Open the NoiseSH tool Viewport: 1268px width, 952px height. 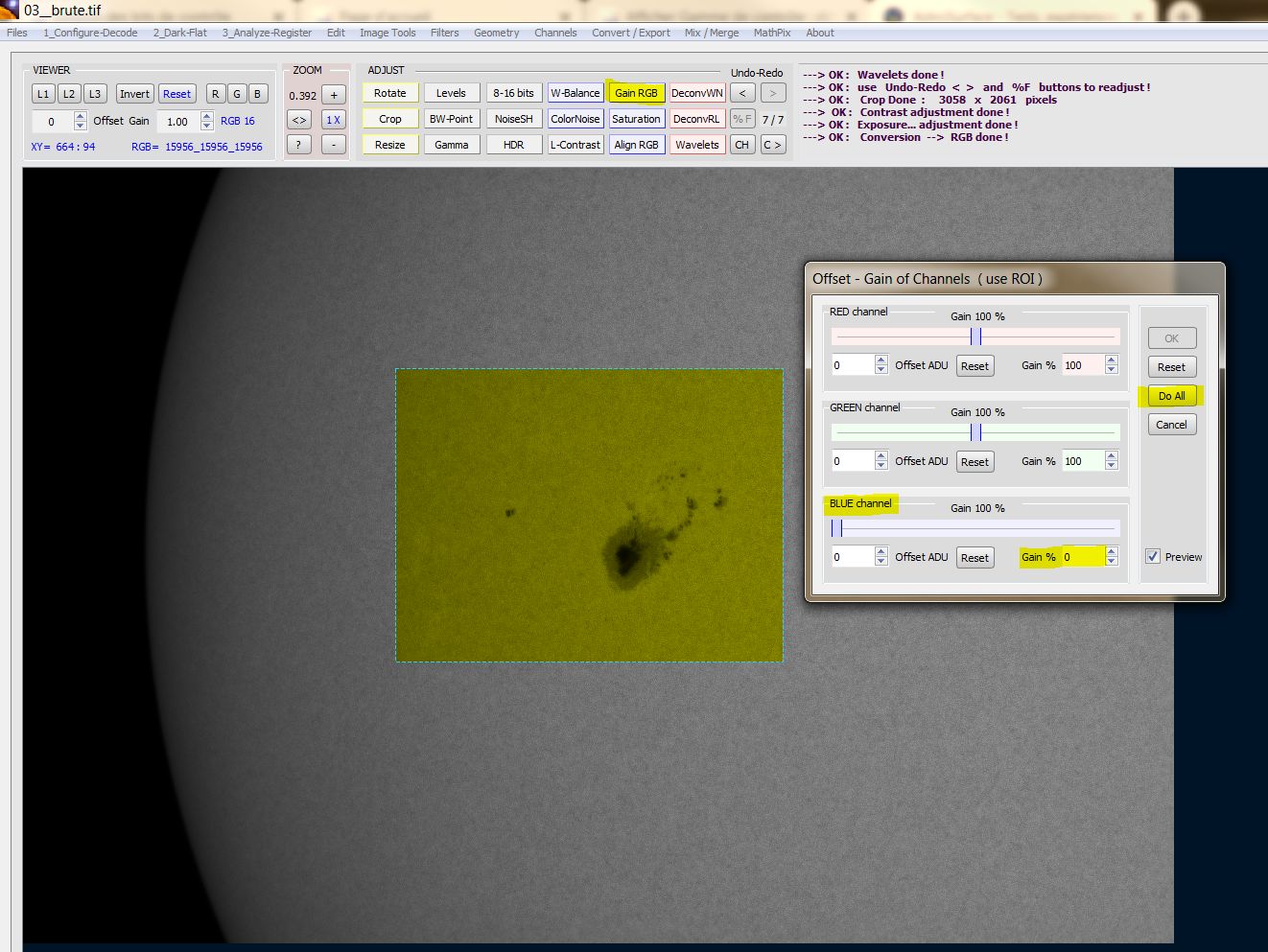click(513, 119)
